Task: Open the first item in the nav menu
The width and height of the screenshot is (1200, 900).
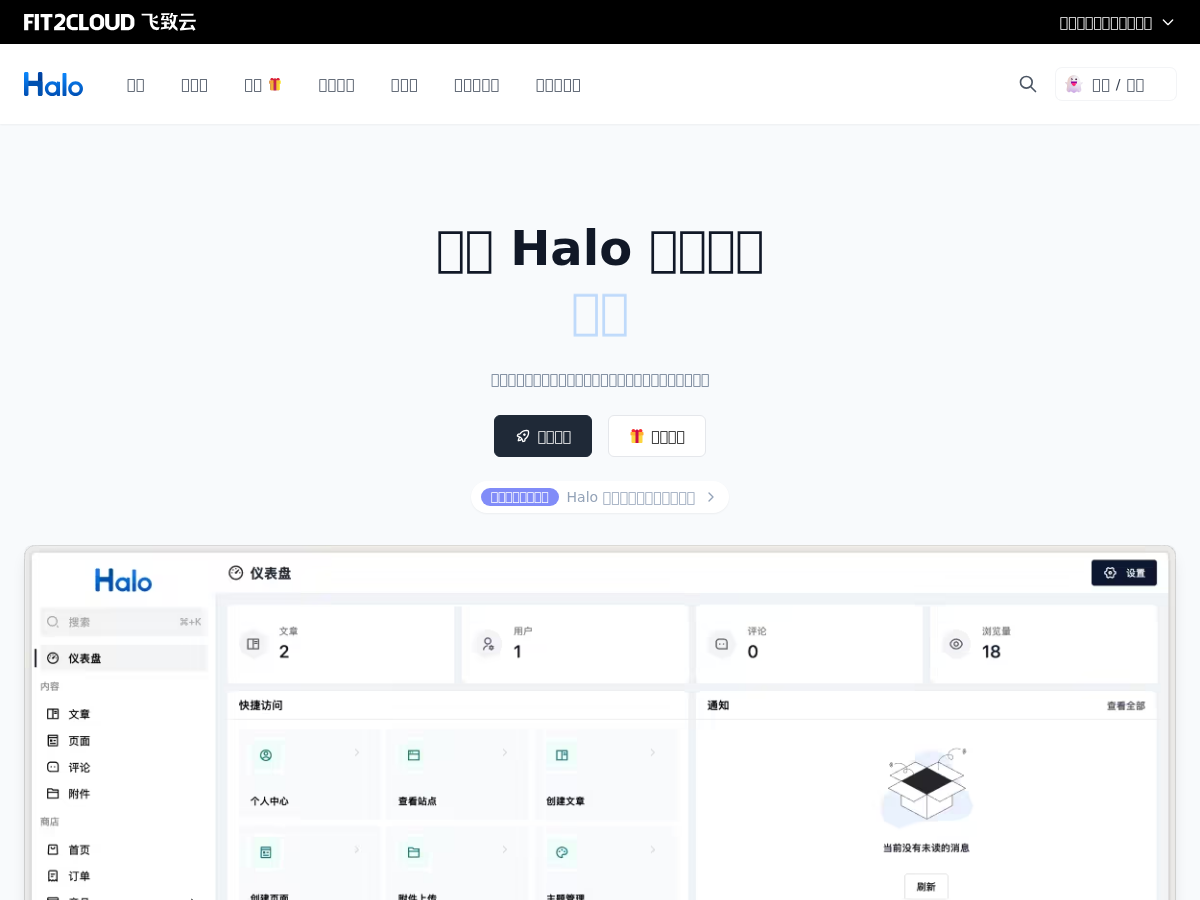Action: tap(136, 85)
